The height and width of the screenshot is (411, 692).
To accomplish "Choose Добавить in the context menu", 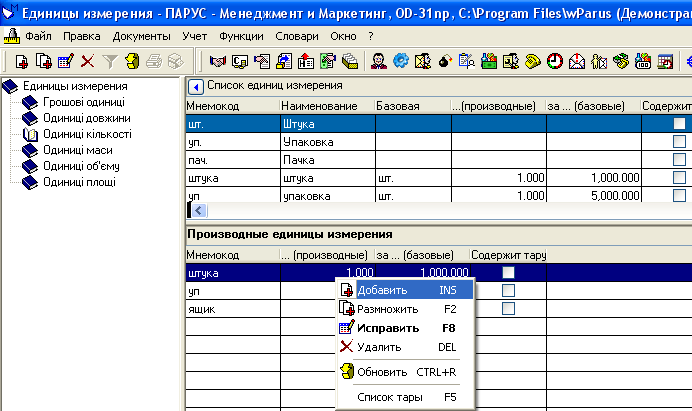I will point(406,290).
